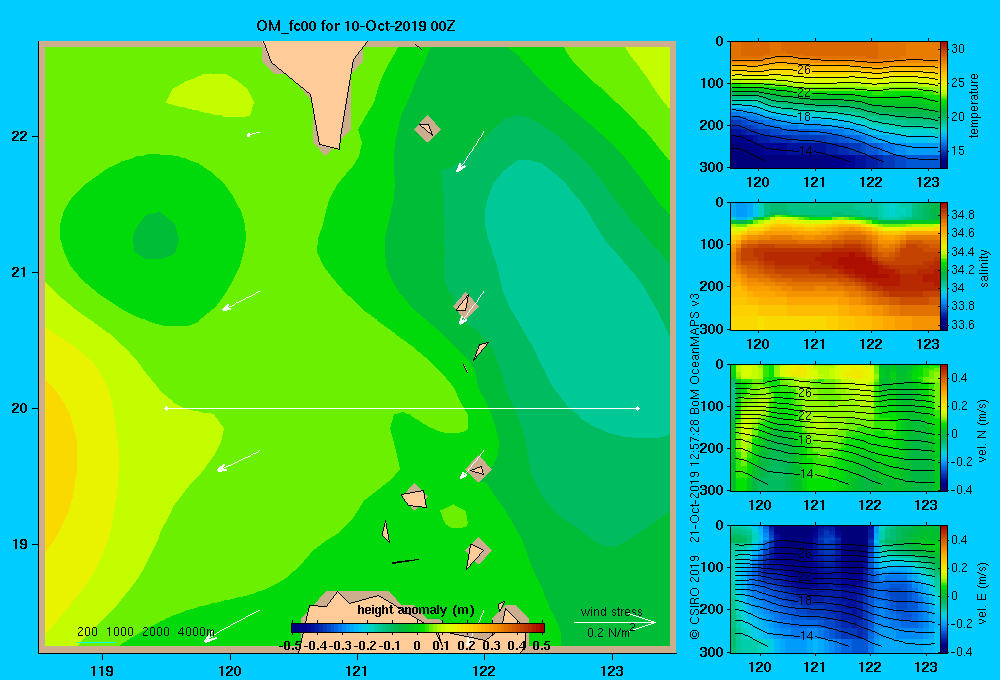Click the dark green eddy center near 21.2N 119.4E
This screenshot has height=680, width=1000.
click(156, 236)
